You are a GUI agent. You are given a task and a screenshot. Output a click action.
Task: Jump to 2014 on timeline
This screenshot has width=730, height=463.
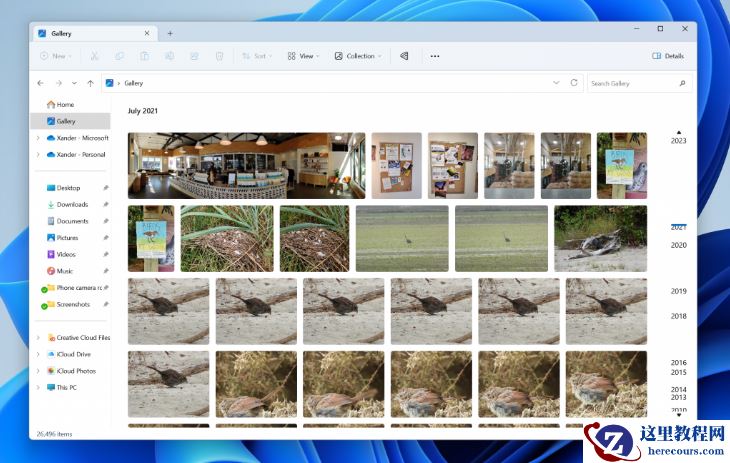click(678, 389)
